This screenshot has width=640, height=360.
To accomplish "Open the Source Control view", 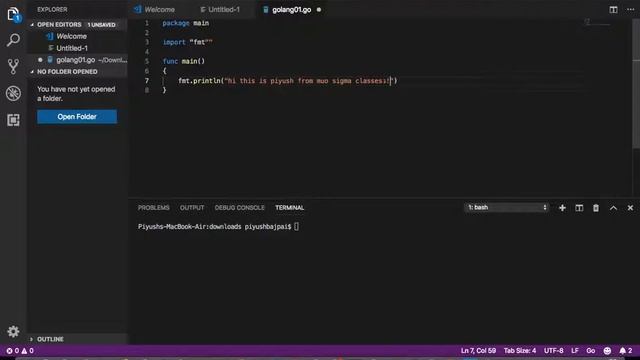I will click(13, 67).
